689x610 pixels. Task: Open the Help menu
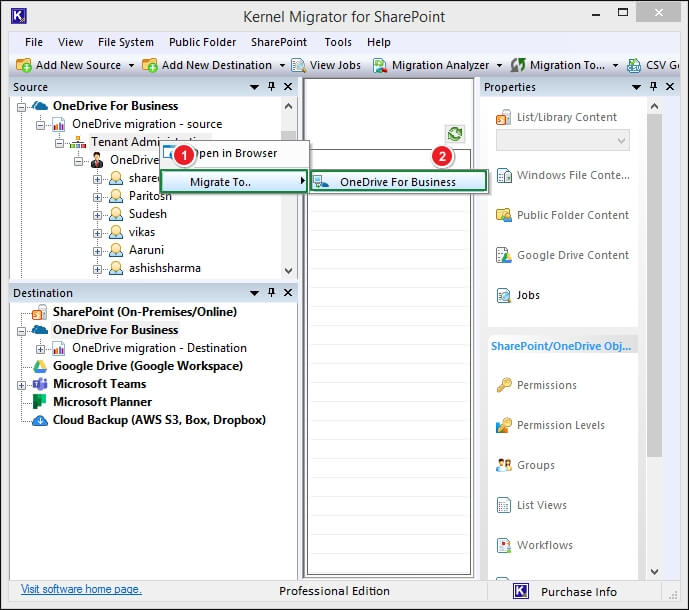379,42
